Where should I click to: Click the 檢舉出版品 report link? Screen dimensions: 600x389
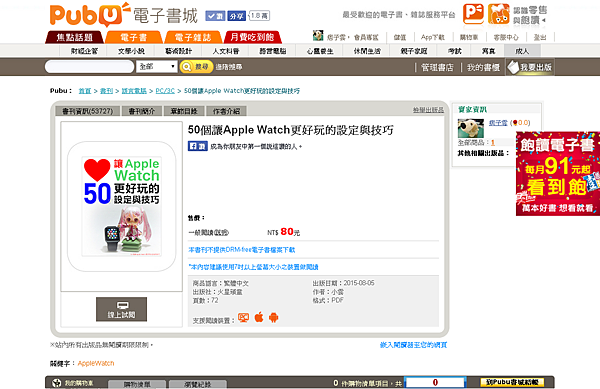point(428,110)
